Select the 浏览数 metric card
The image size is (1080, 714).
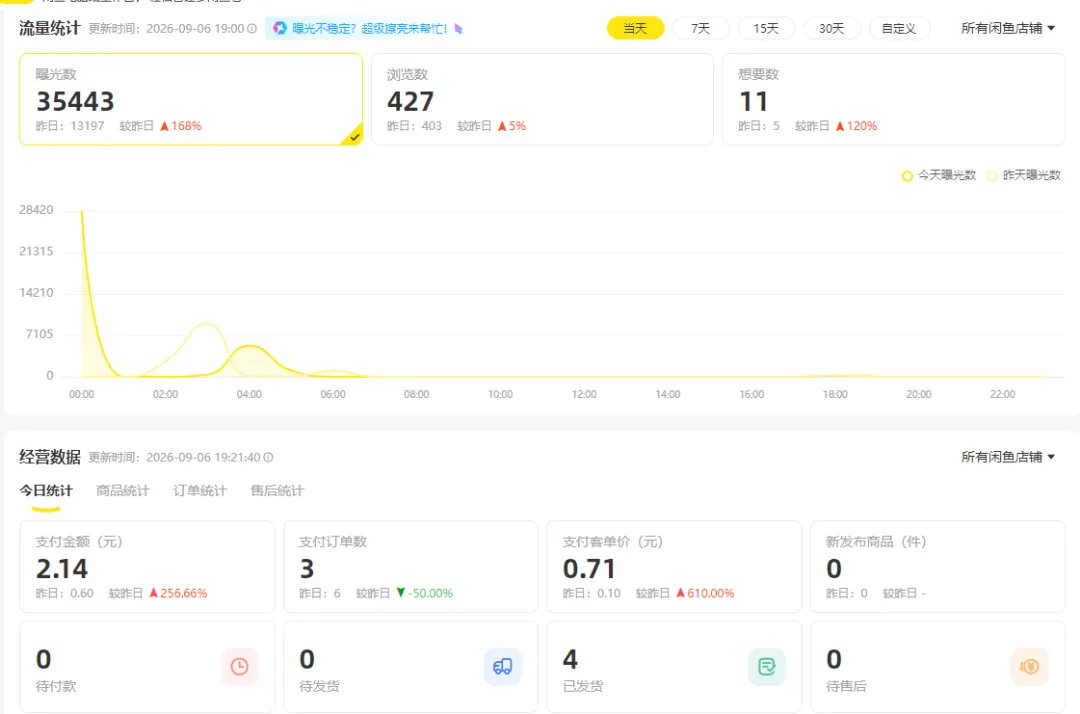pyautogui.click(x=542, y=99)
